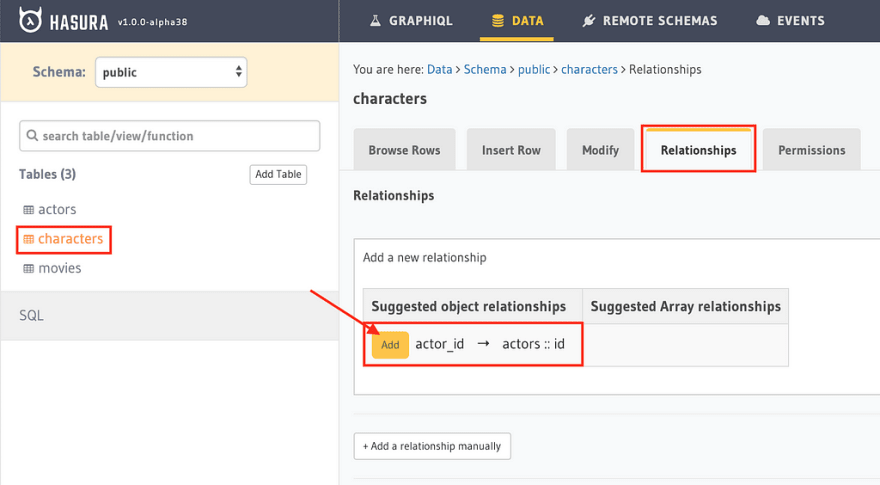Viewport: 880px width, 485px height.
Task: Go to the Modify tab
Action: [601, 150]
